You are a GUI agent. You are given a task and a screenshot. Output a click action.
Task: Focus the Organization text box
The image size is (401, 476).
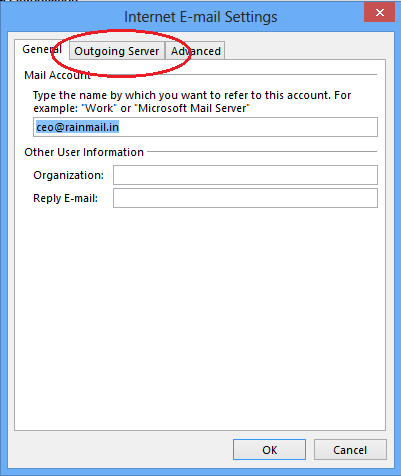[x=245, y=175]
